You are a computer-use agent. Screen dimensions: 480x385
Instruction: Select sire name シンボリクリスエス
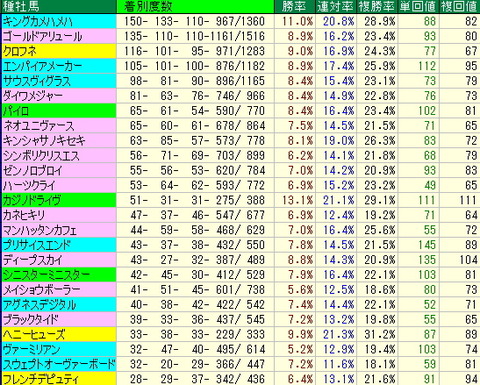pos(41,156)
